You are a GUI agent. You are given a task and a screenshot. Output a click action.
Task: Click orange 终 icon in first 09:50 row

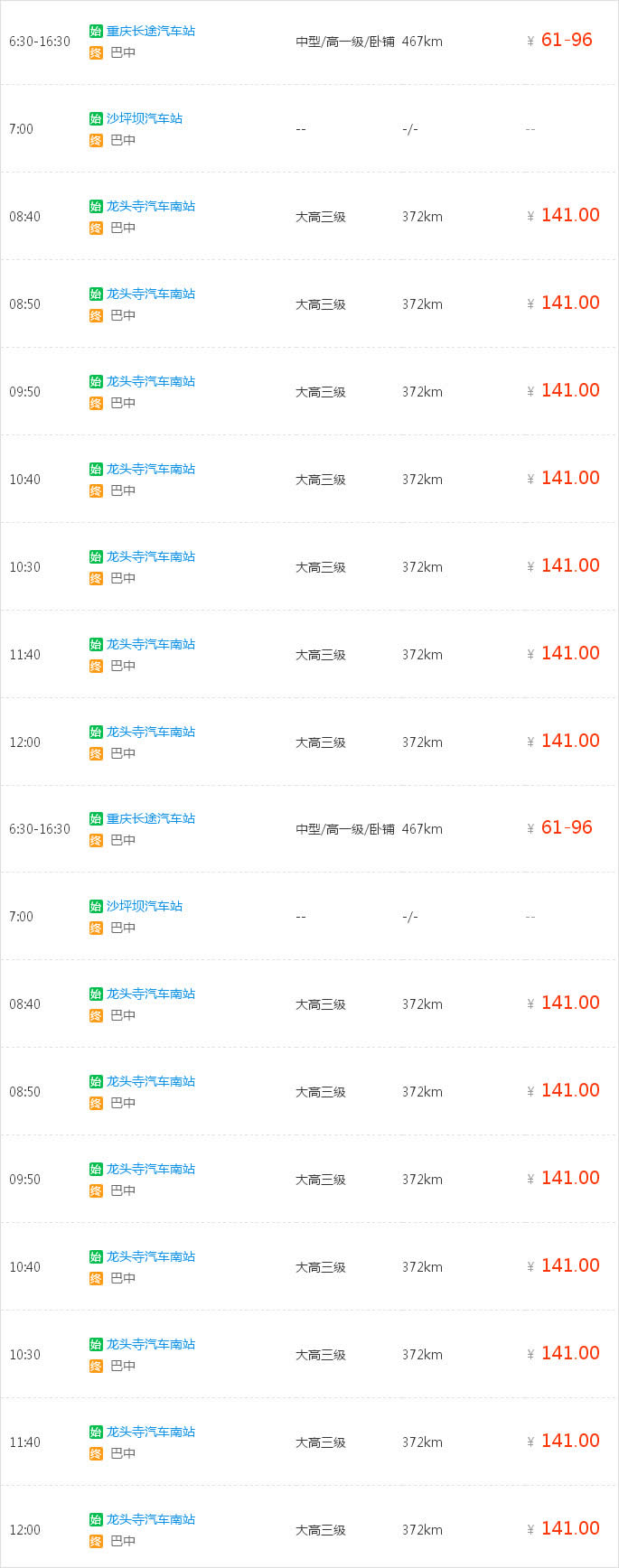pos(96,403)
